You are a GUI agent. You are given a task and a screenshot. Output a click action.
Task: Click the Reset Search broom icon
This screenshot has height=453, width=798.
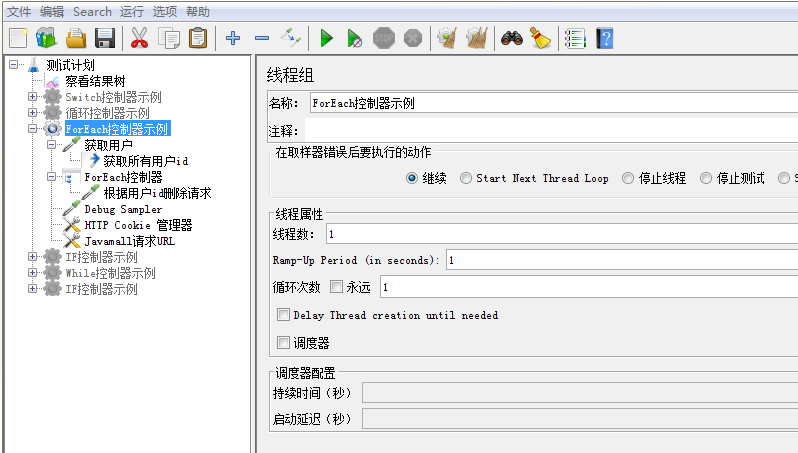point(540,38)
